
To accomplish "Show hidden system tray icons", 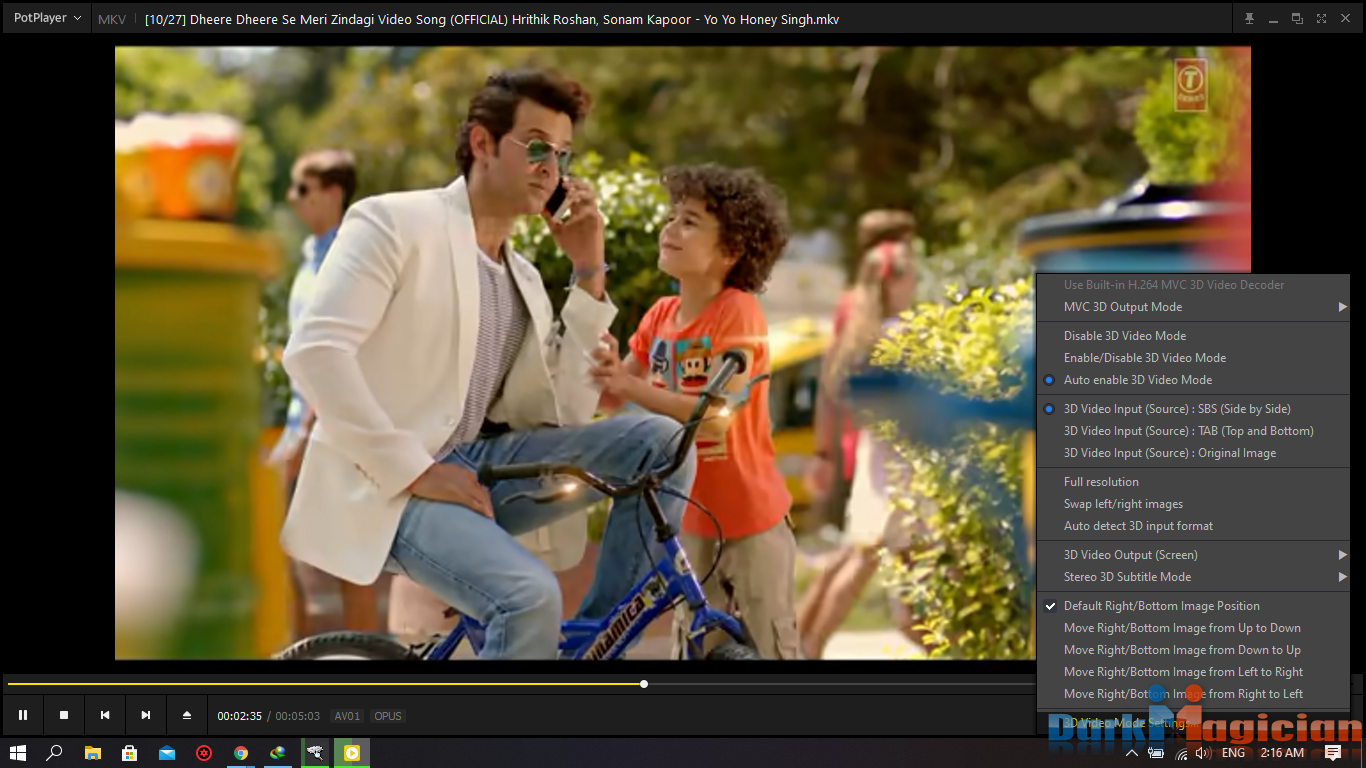I will [x=1132, y=753].
